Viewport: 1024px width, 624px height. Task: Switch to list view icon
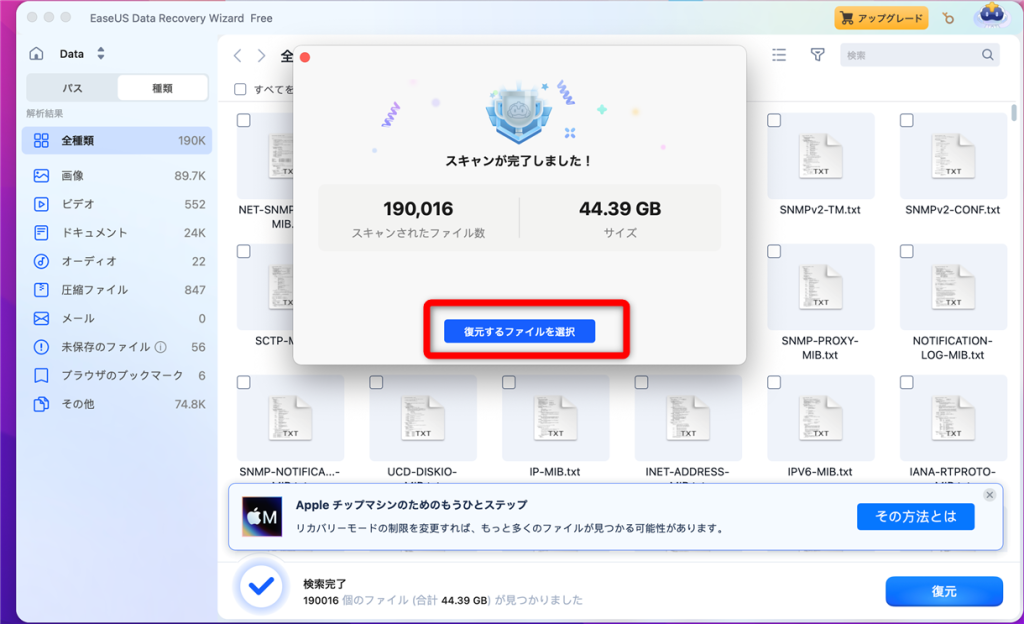779,55
